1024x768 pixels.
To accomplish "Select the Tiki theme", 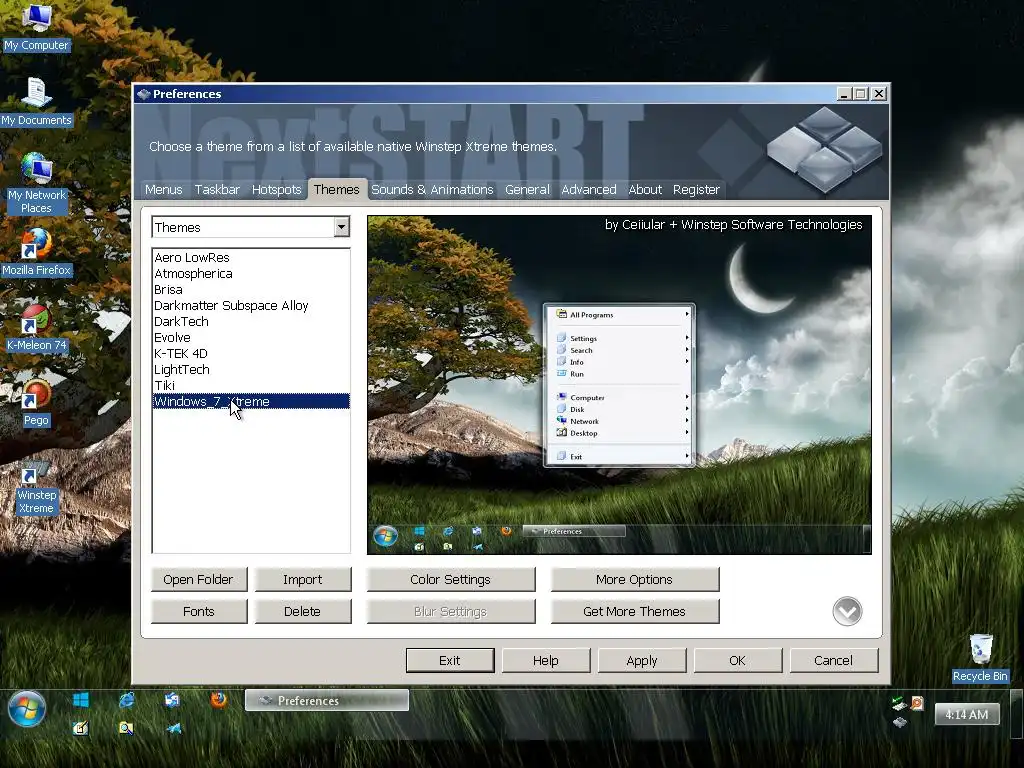I will (251, 385).
